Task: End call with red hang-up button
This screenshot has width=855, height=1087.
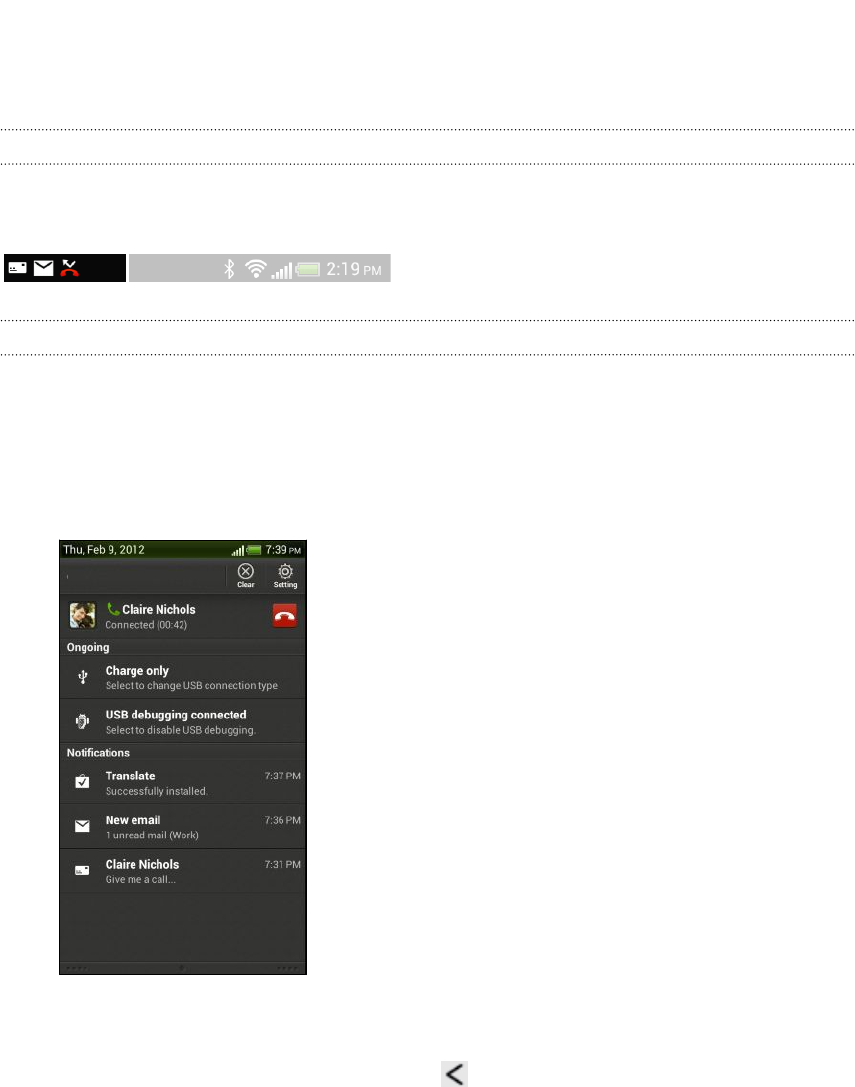Action: click(285, 616)
